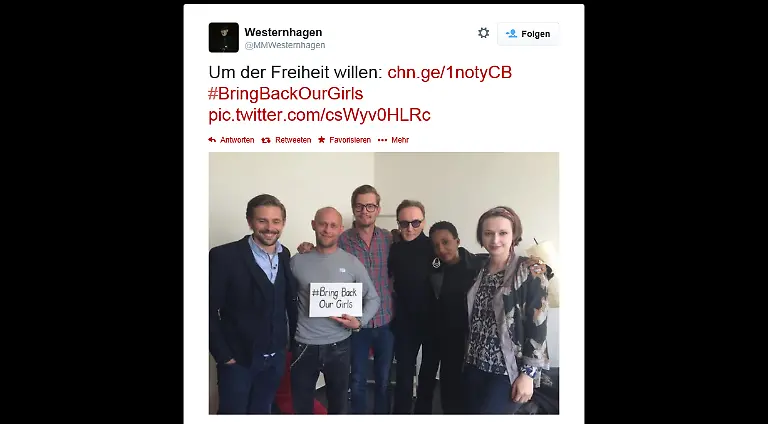768x424 pixels.
Task: Click the reply arrow icon
Action: tap(212, 140)
